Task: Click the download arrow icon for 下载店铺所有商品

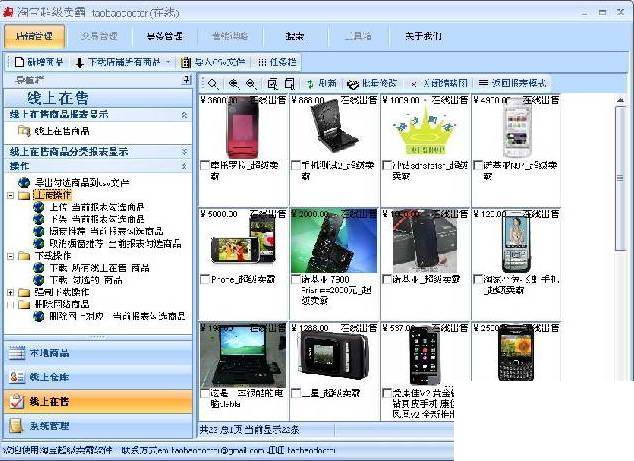Action: point(80,62)
